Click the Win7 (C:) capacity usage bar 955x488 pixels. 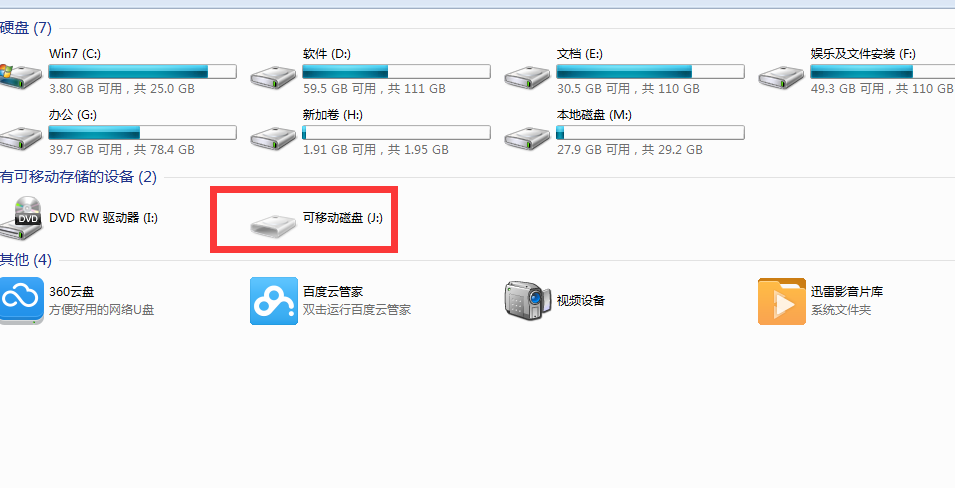click(x=142, y=71)
